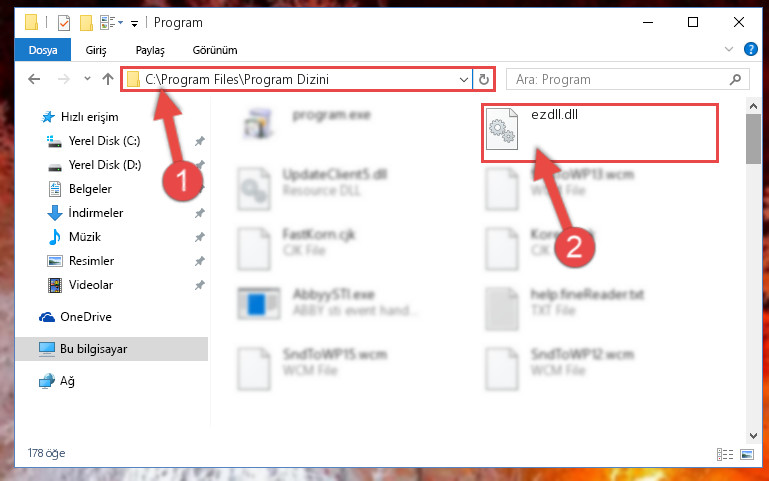Screen dimensions: 769x481
Task: Click the search magnifier icon
Action: (x=735, y=79)
